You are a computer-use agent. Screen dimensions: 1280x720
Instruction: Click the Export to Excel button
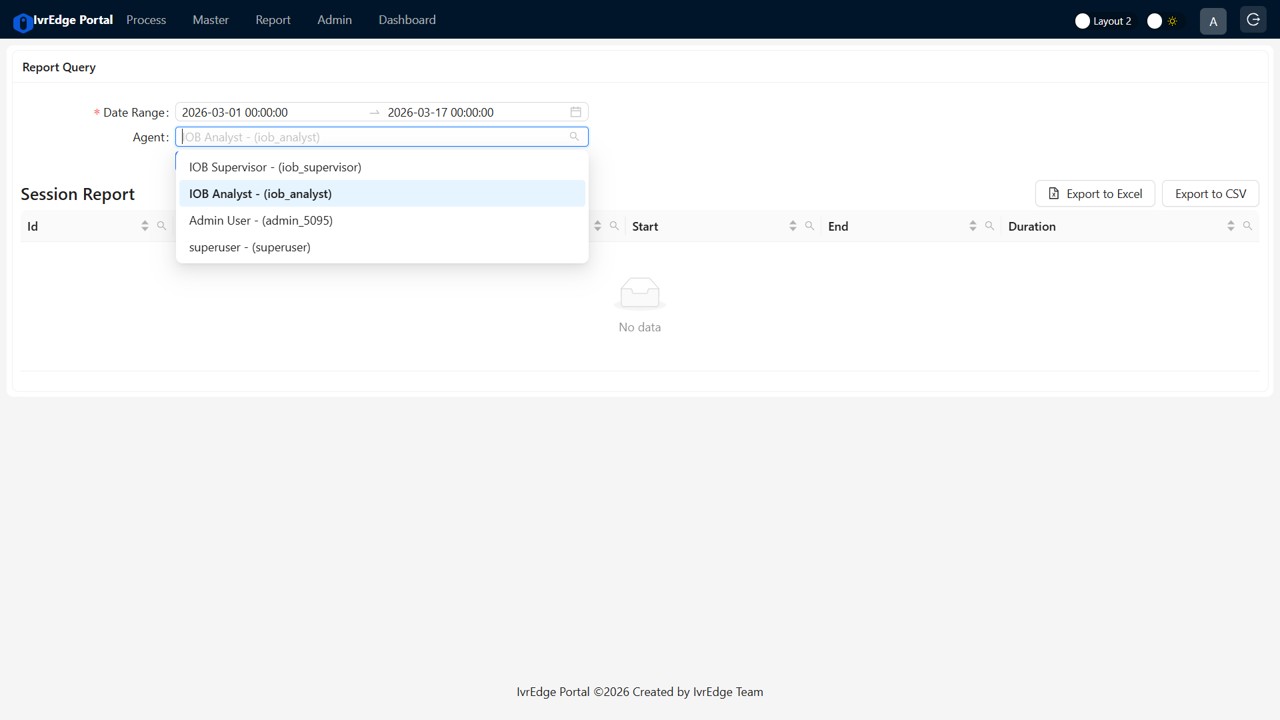[x=1095, y=193]
